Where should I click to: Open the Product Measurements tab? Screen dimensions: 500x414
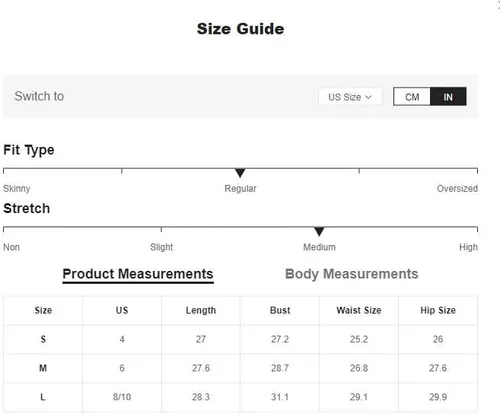point(138,274)
